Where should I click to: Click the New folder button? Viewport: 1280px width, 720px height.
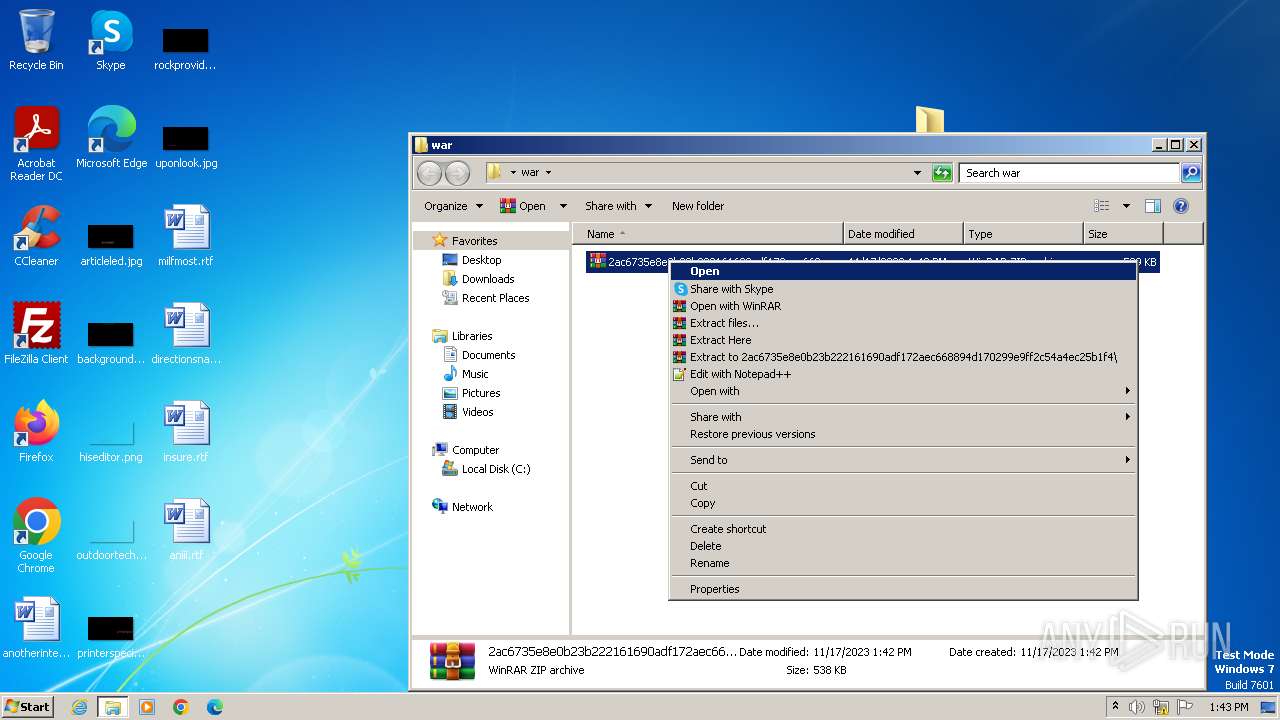pos(698,206)
